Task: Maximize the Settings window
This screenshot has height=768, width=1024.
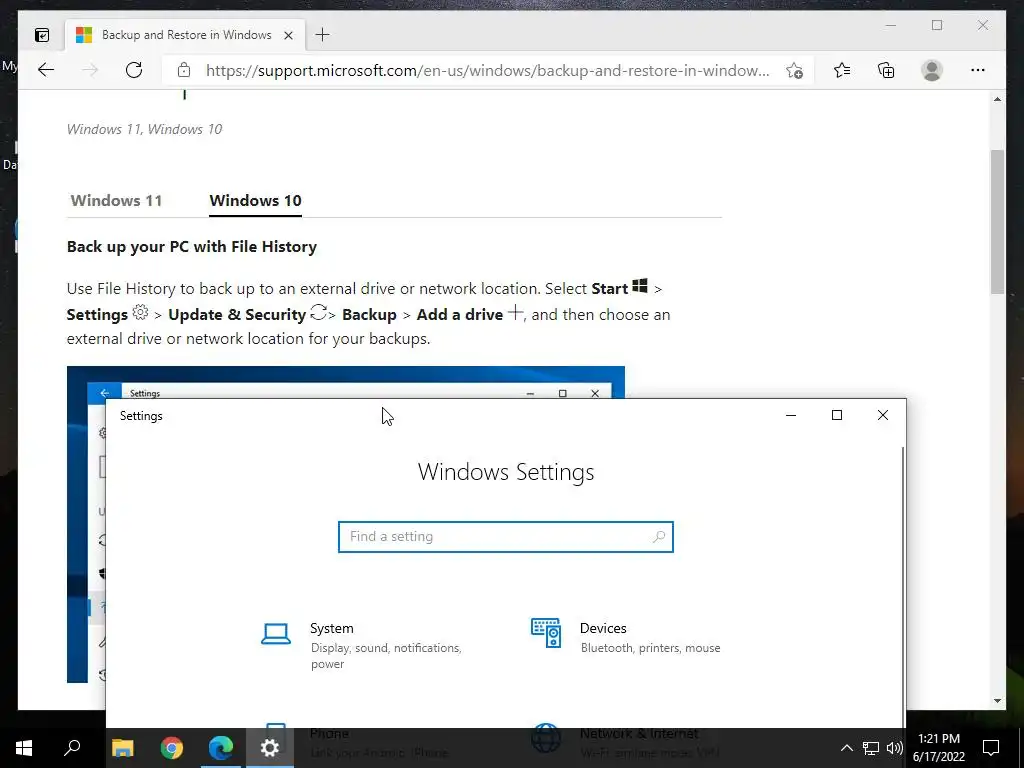Action: pyautogui.click(x=837, y=415)
